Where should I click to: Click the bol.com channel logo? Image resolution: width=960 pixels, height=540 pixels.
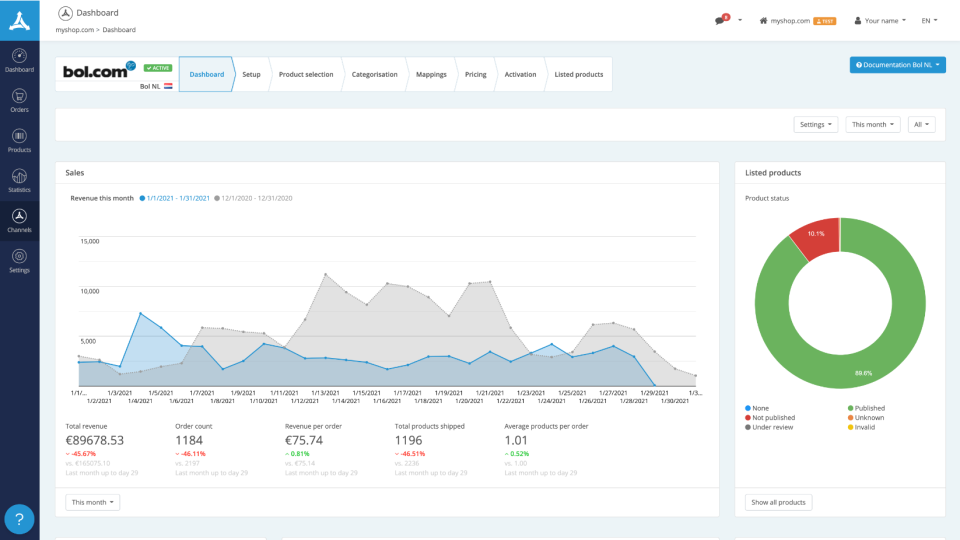[99, 70]
